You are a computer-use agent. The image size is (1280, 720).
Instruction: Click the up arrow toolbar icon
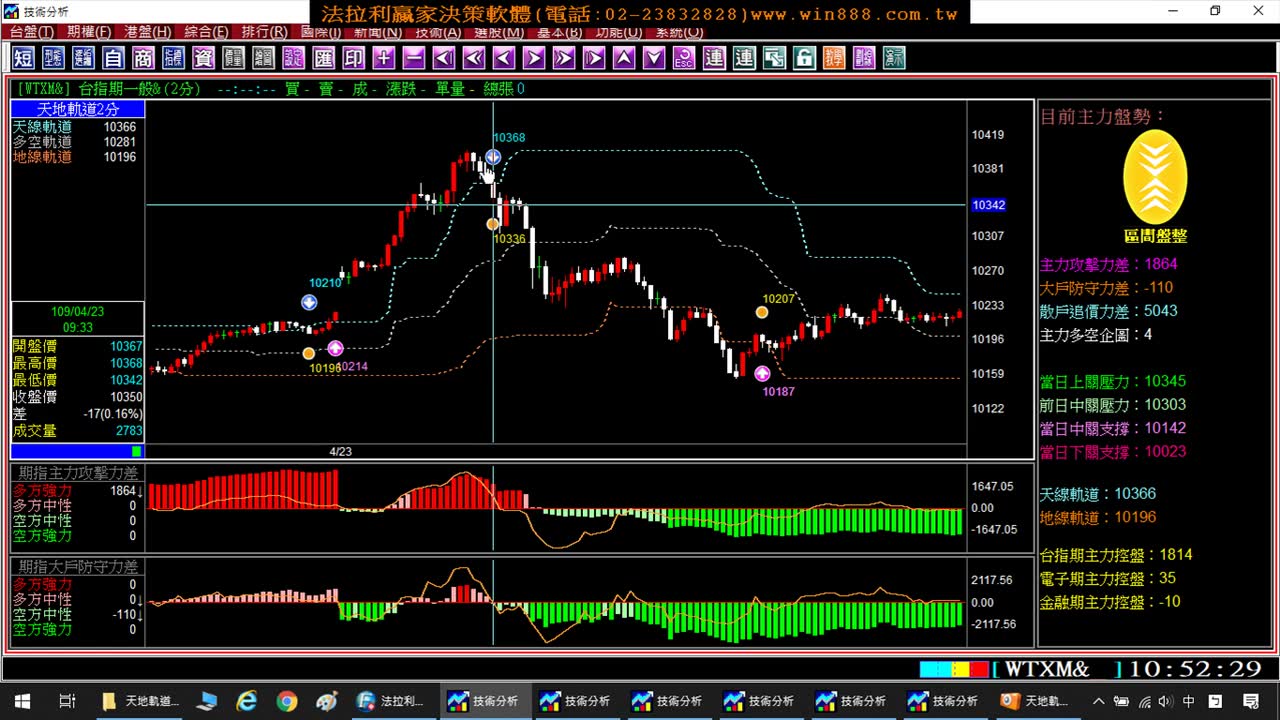coord(623,58)
